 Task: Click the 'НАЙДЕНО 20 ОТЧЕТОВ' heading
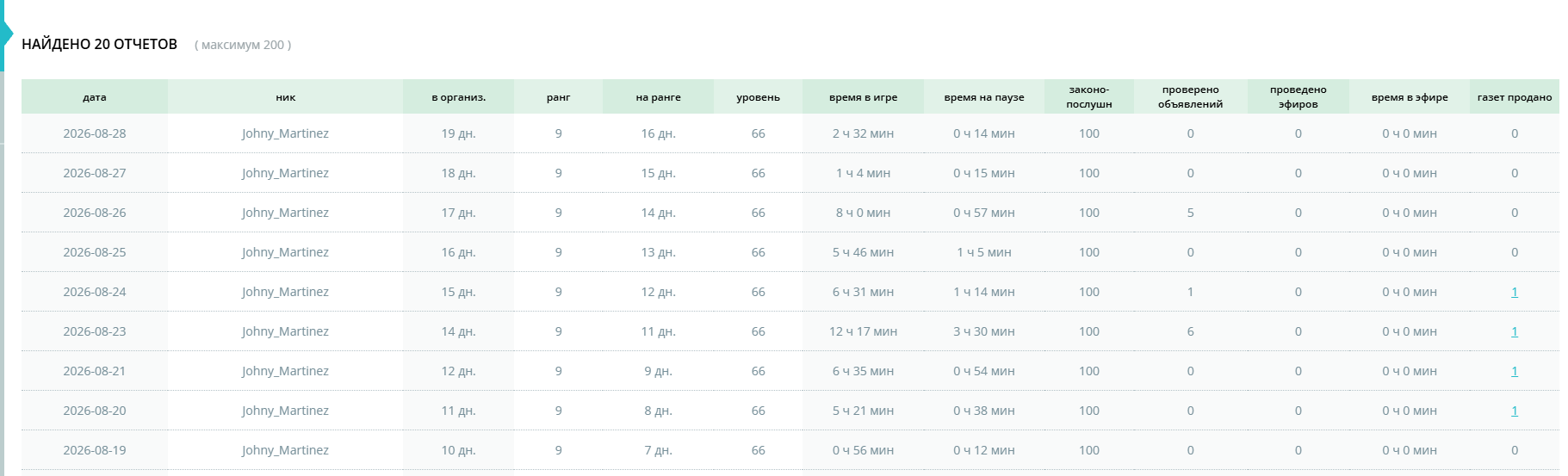(x=100, y=44)
